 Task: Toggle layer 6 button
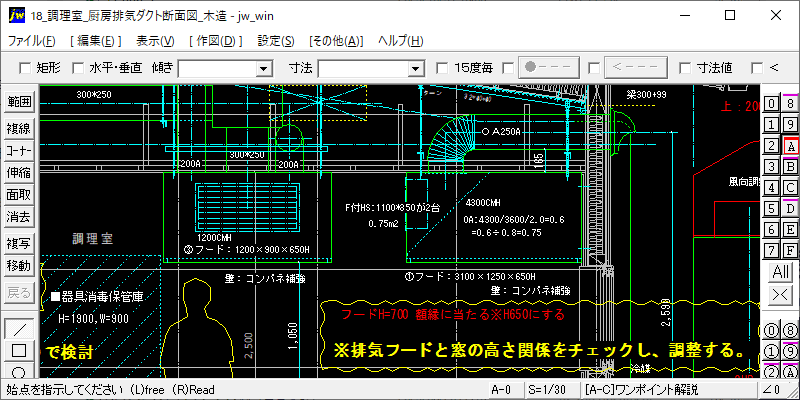tap(772, 230)
